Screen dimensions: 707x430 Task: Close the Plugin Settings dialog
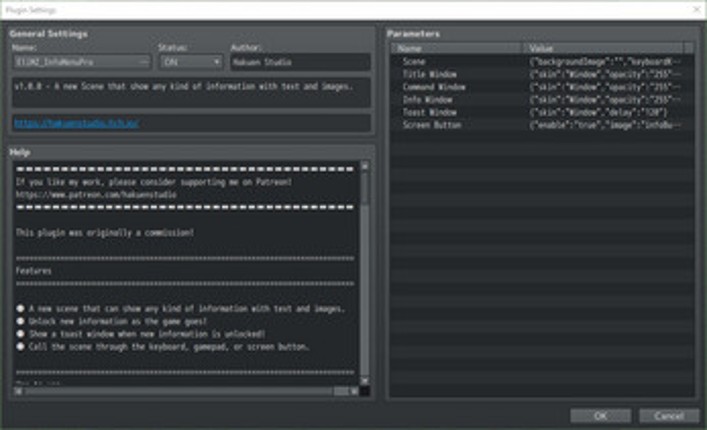[x=696, y=9]
